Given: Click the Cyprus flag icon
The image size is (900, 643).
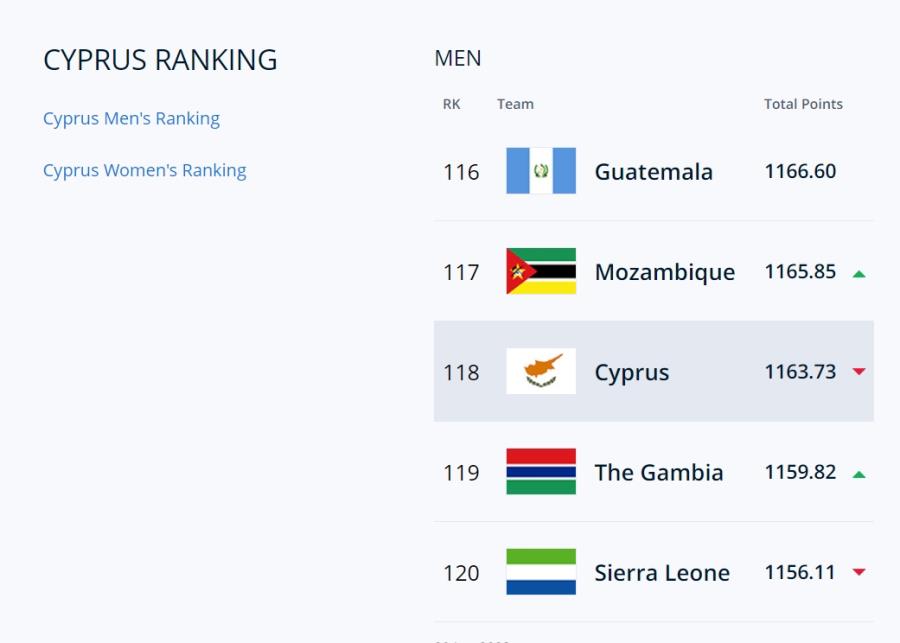Looking at the screenshot, I should [x=541, y=371].
